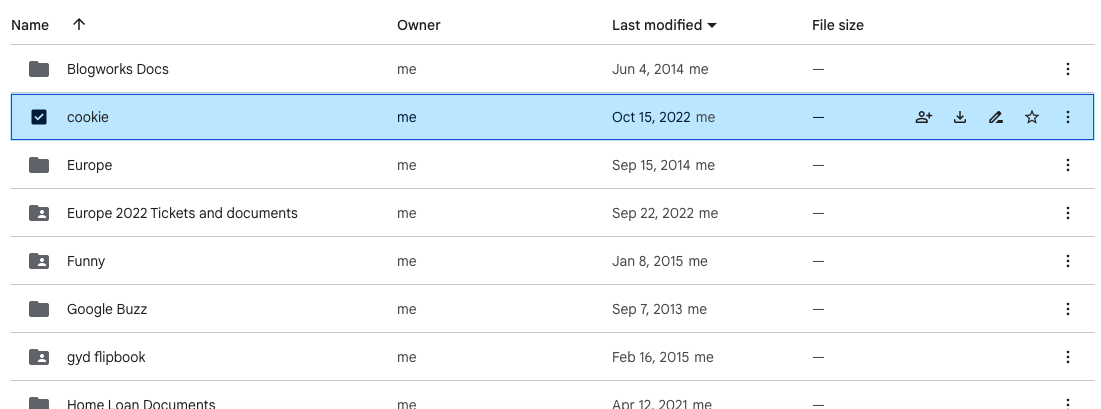The width and height of the screenshot is (1101, 409).
Task: Open more actions for gyd flipbook
Action: 1067,357
